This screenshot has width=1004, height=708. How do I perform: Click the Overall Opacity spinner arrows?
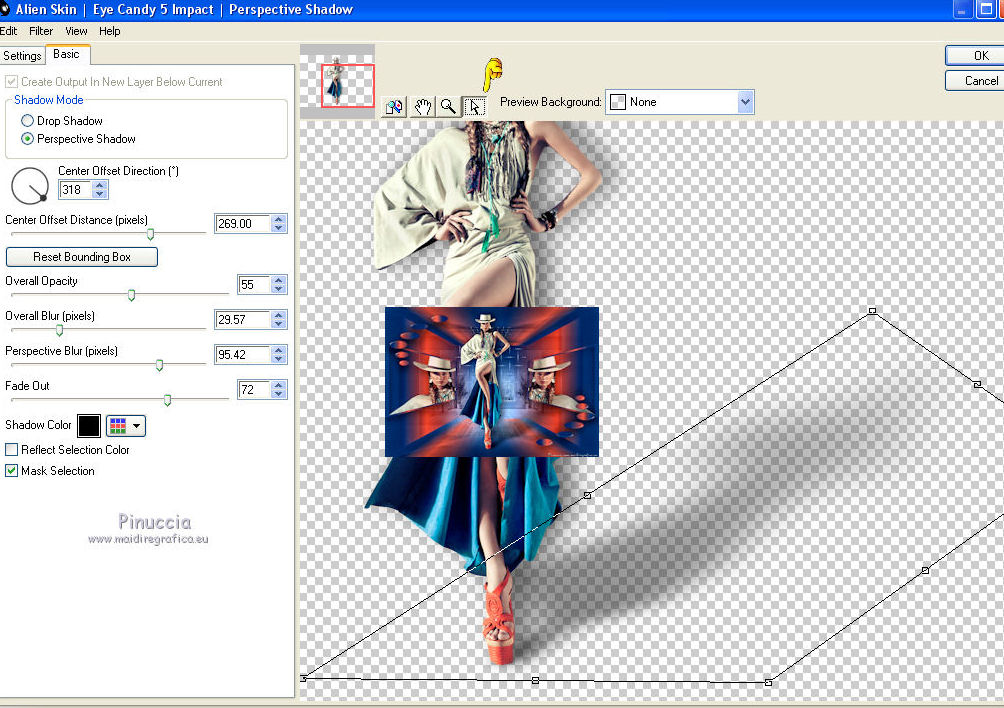pos(278,284)
